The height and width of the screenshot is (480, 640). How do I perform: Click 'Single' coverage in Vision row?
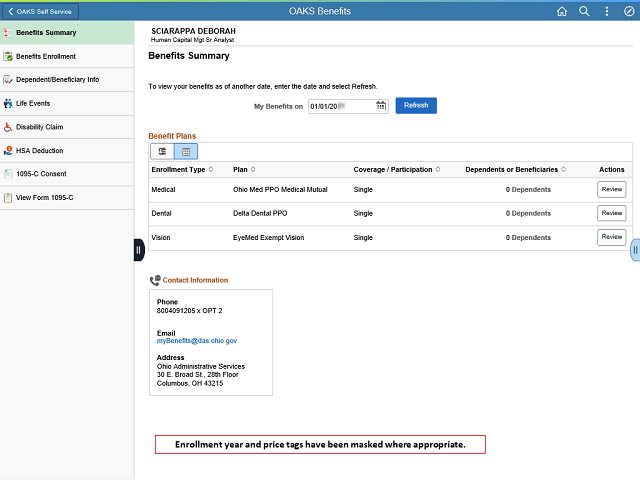click(x=363, y=238)
